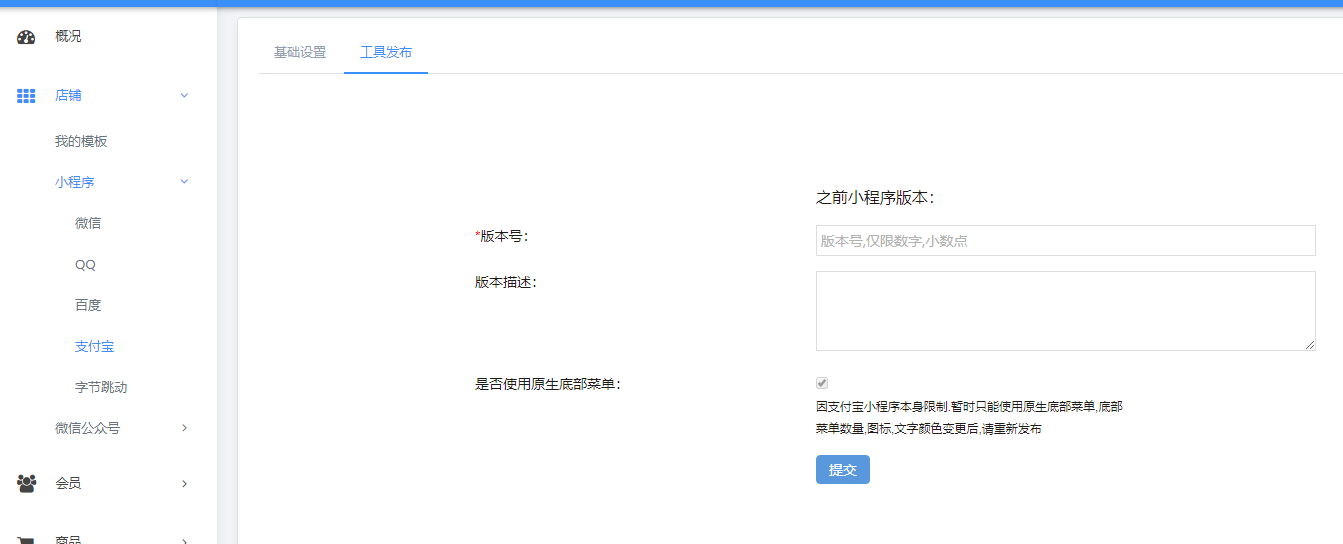Viewport: 1343px width, 544px height.
Task: Expand the 微信公众号 submenu arrow
Action: click(184, 428)
